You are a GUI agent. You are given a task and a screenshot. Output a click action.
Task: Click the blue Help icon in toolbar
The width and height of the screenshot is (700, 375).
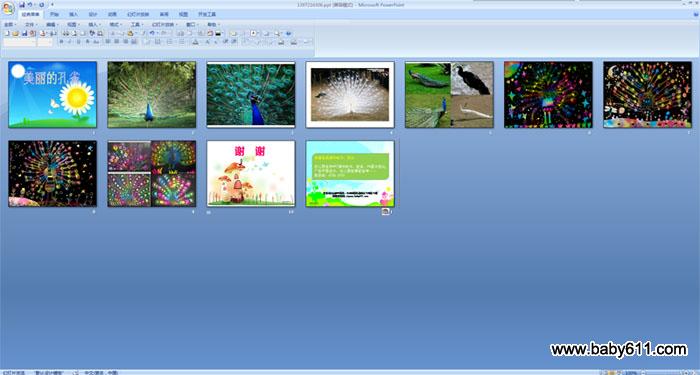pyautogui.click(x=288, y=33)
